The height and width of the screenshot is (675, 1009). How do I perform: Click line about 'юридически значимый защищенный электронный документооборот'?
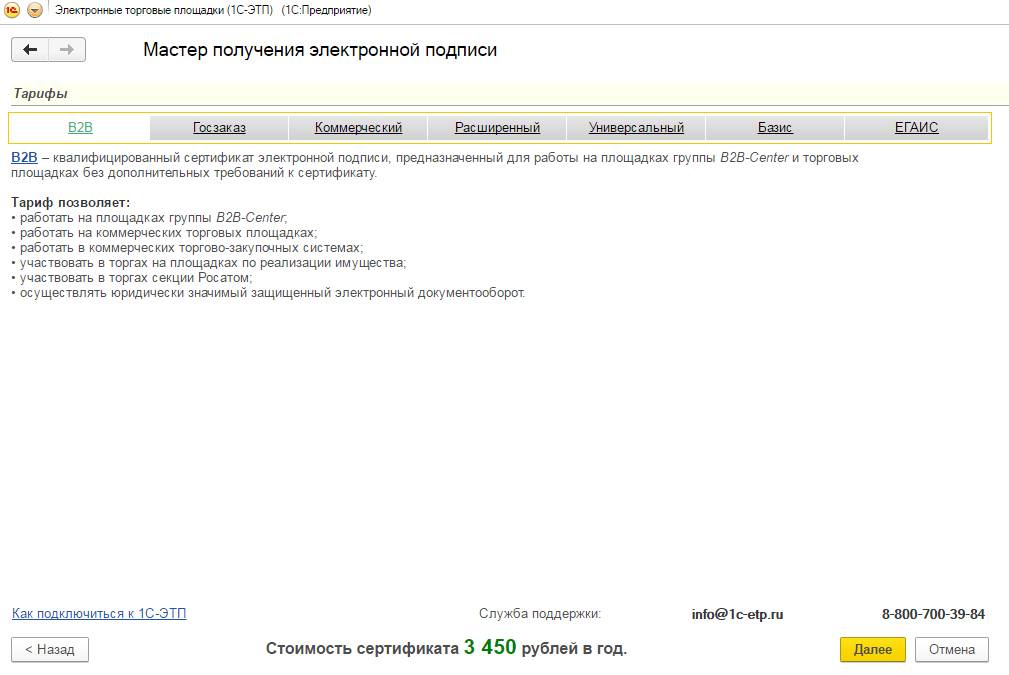point(268,293)
